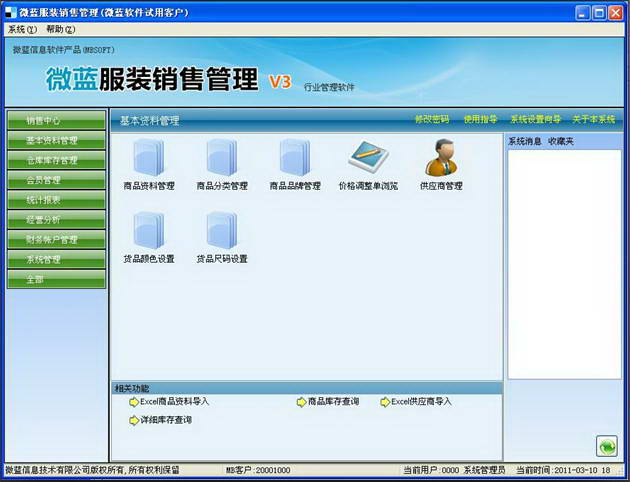Open 系统 menu
Screen dimensions: 630x482
pyautogui.click(x=22, y=29)
